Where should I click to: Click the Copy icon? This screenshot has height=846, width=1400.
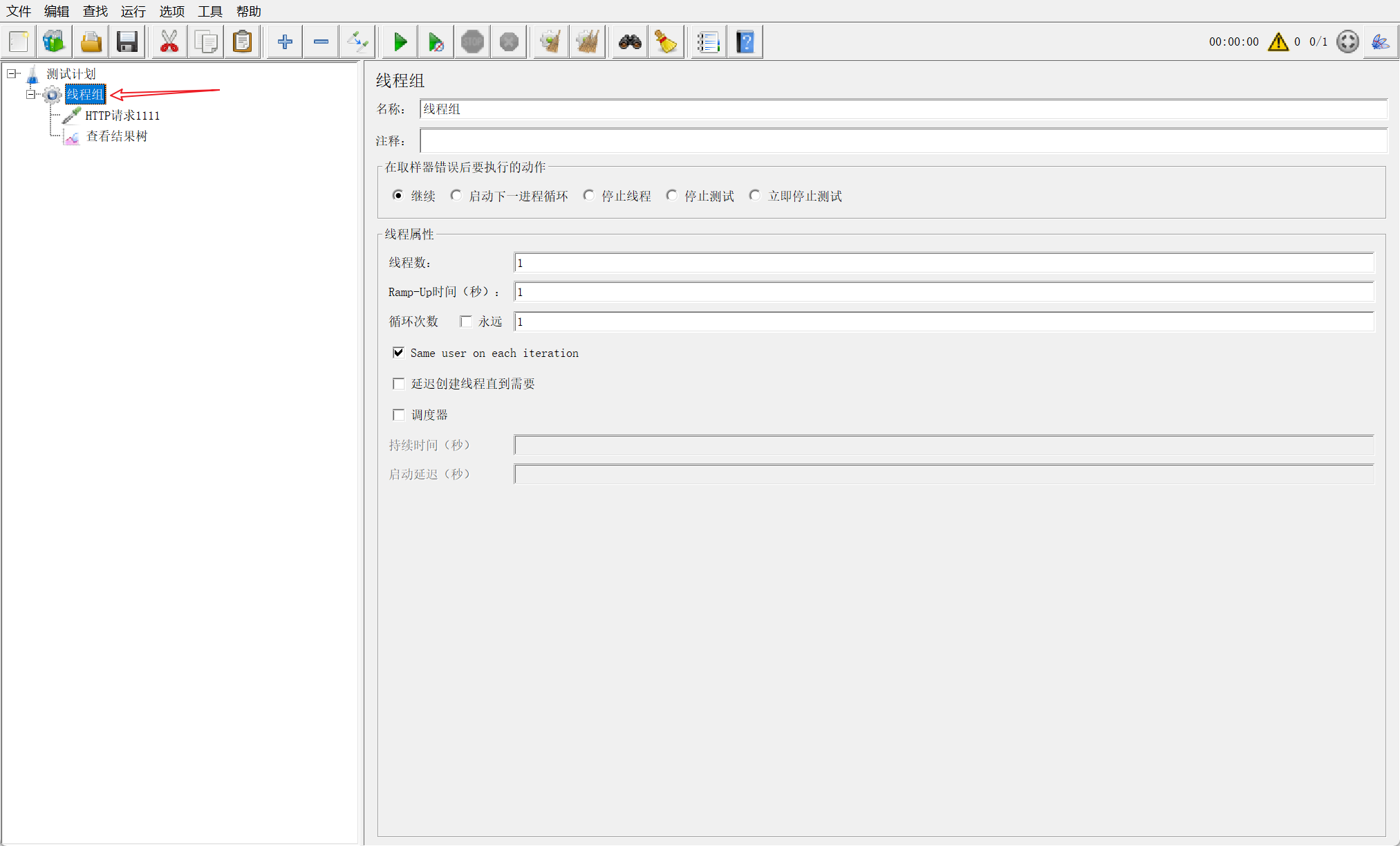[x=206, y=42]
